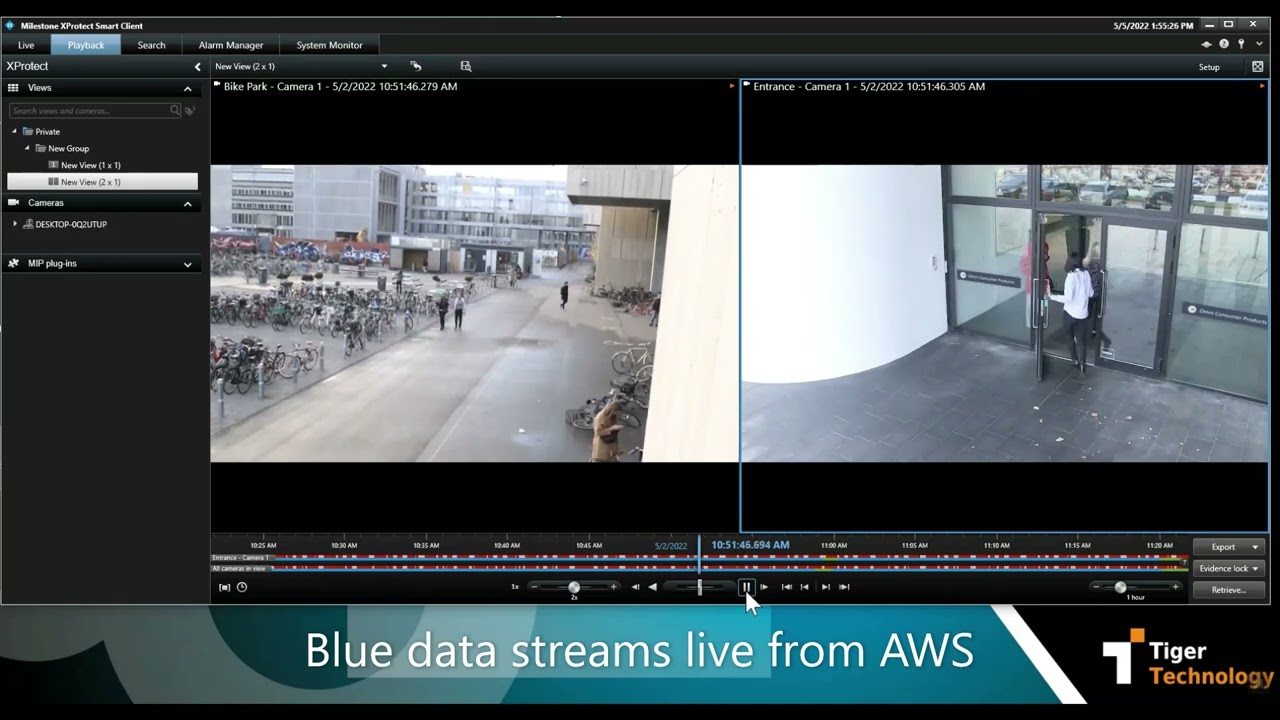
Task: Click the 10:51:46.694 AM playback time
Action: 750,545
